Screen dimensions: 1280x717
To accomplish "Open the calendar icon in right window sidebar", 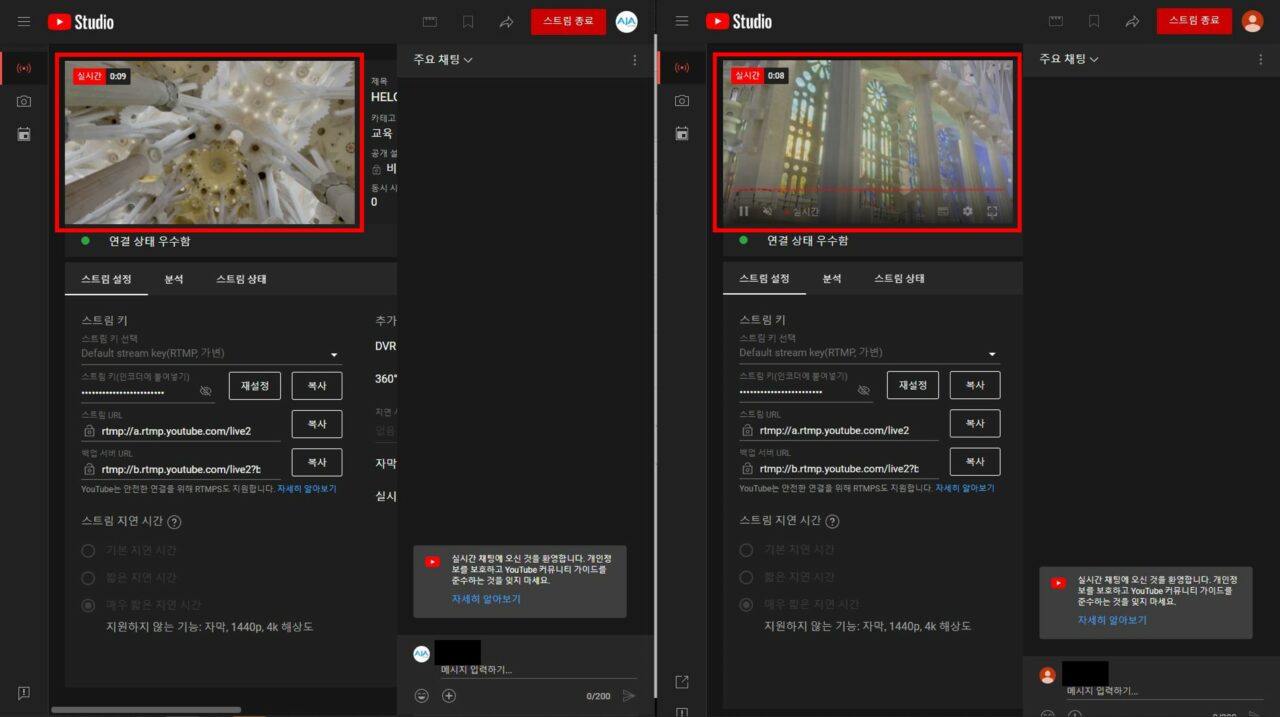I will 682,133.
